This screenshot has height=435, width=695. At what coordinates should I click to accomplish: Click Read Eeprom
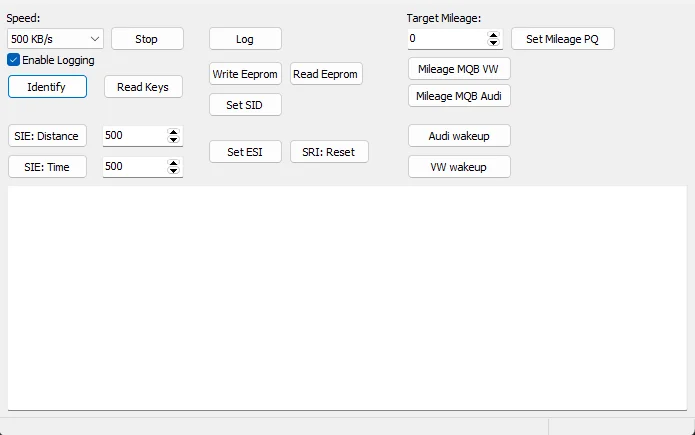(326, 74)
